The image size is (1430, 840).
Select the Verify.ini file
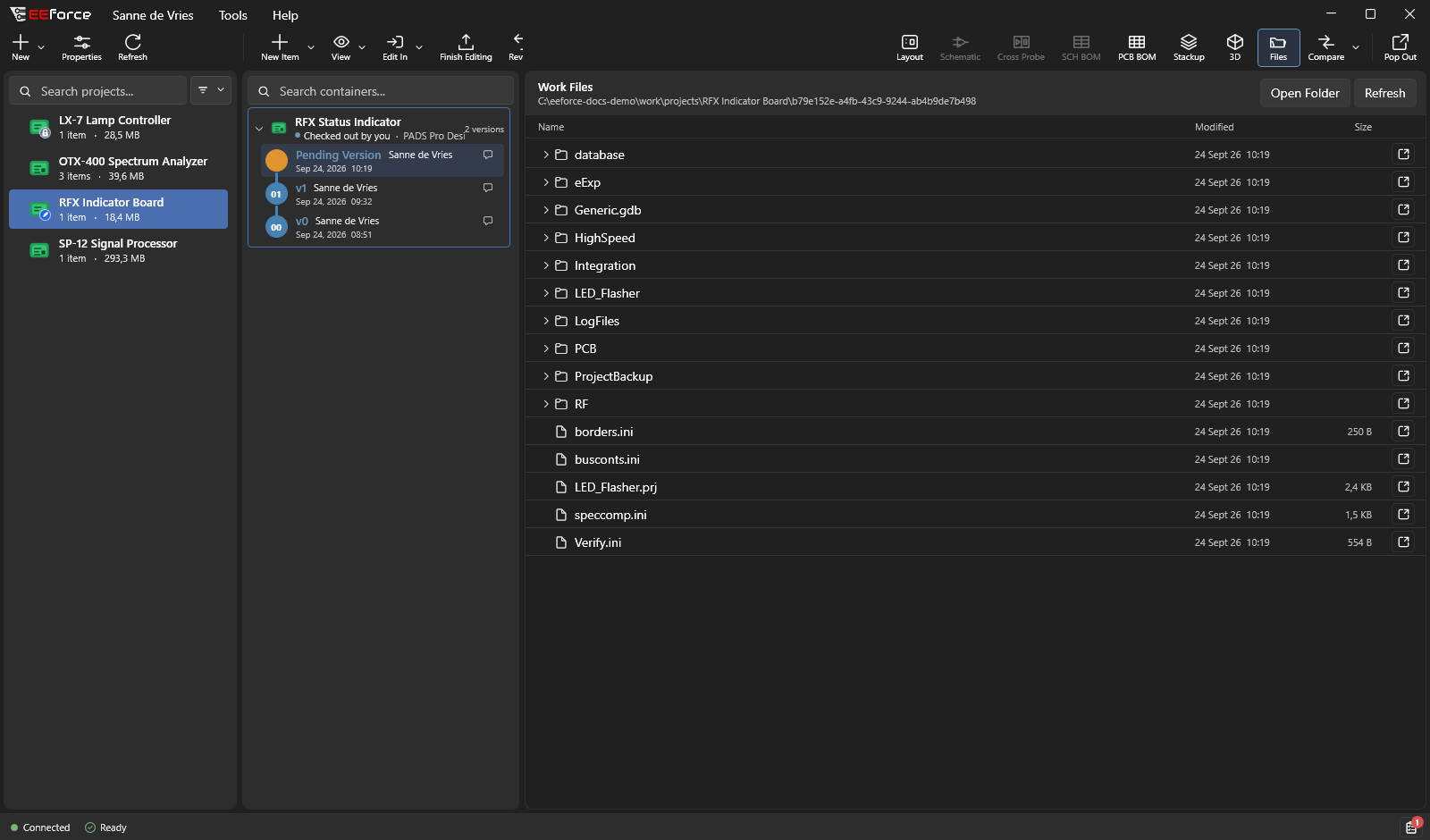(974, 542)
